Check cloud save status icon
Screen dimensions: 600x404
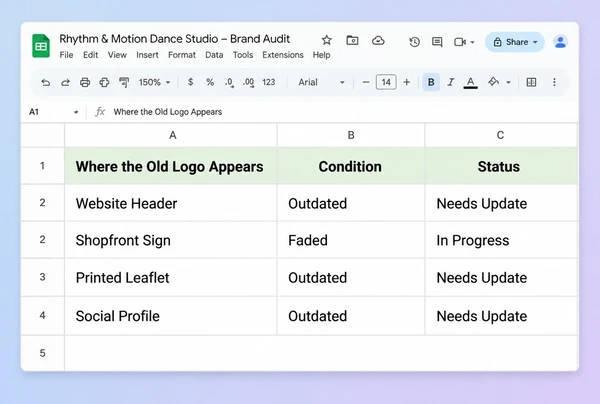pos(378,40)
